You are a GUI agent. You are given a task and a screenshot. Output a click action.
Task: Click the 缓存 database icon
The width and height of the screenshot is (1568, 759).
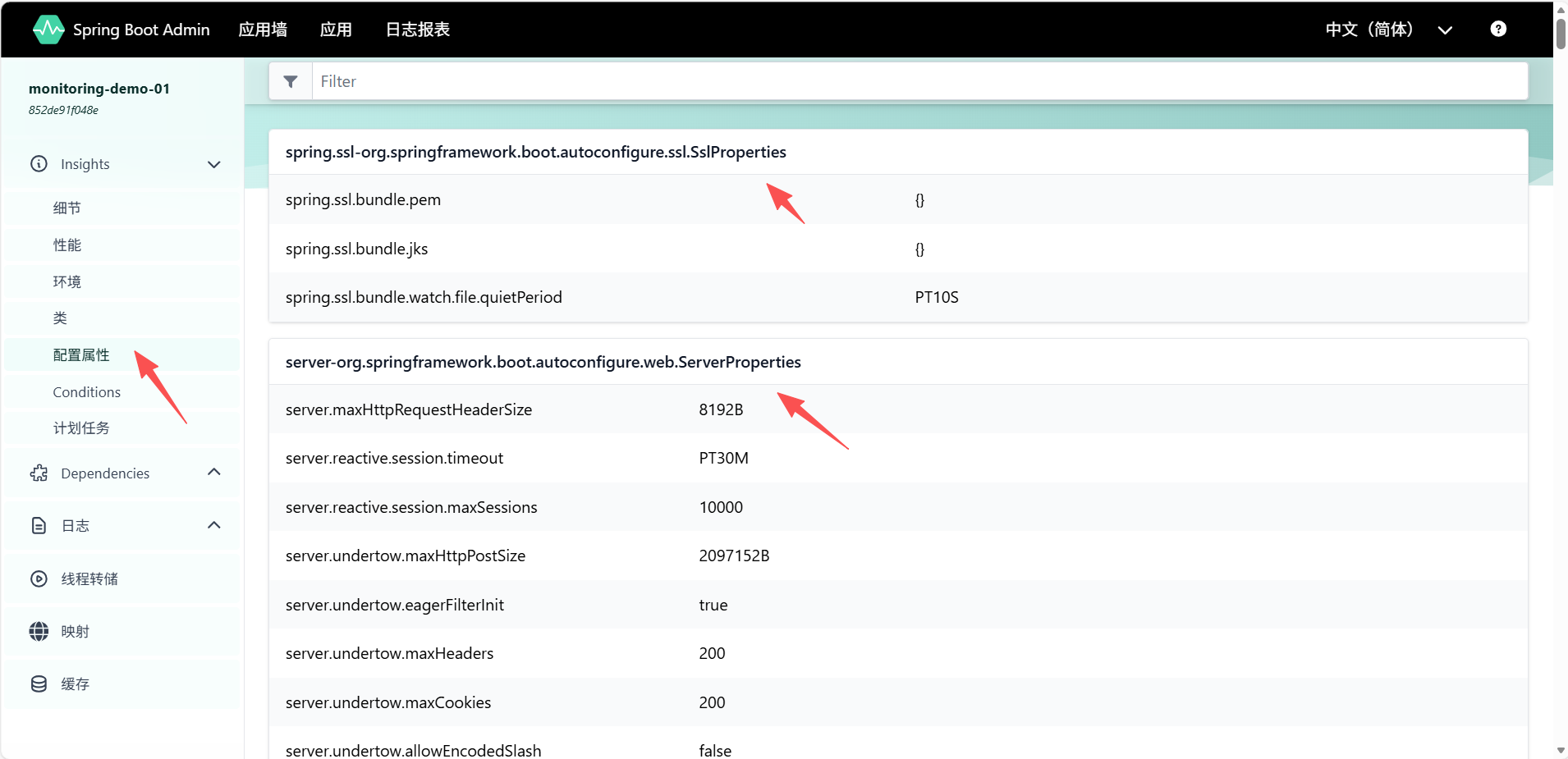tap(39, 684)
